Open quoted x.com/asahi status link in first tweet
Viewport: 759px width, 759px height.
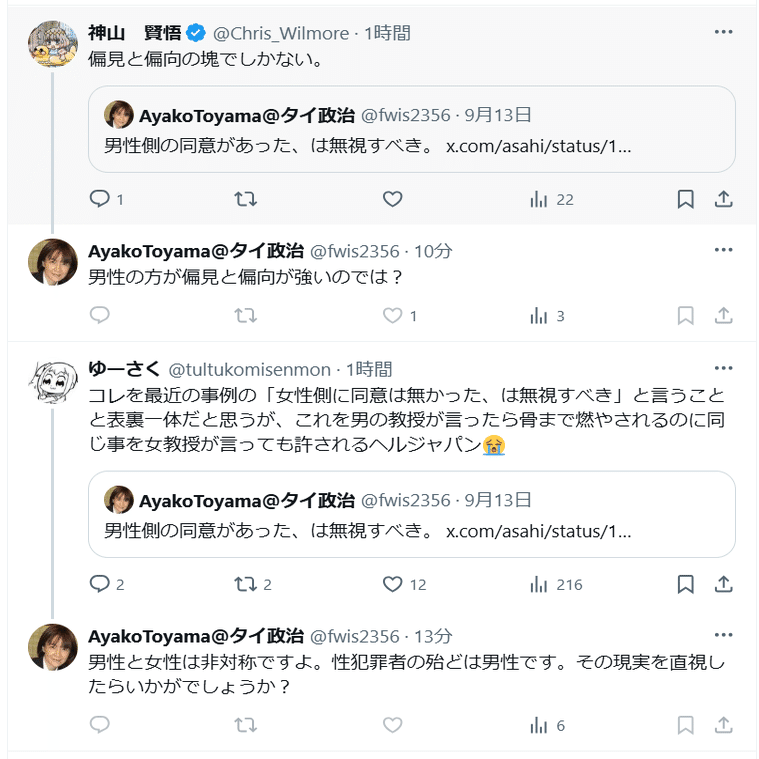click(x=538, y=145)
